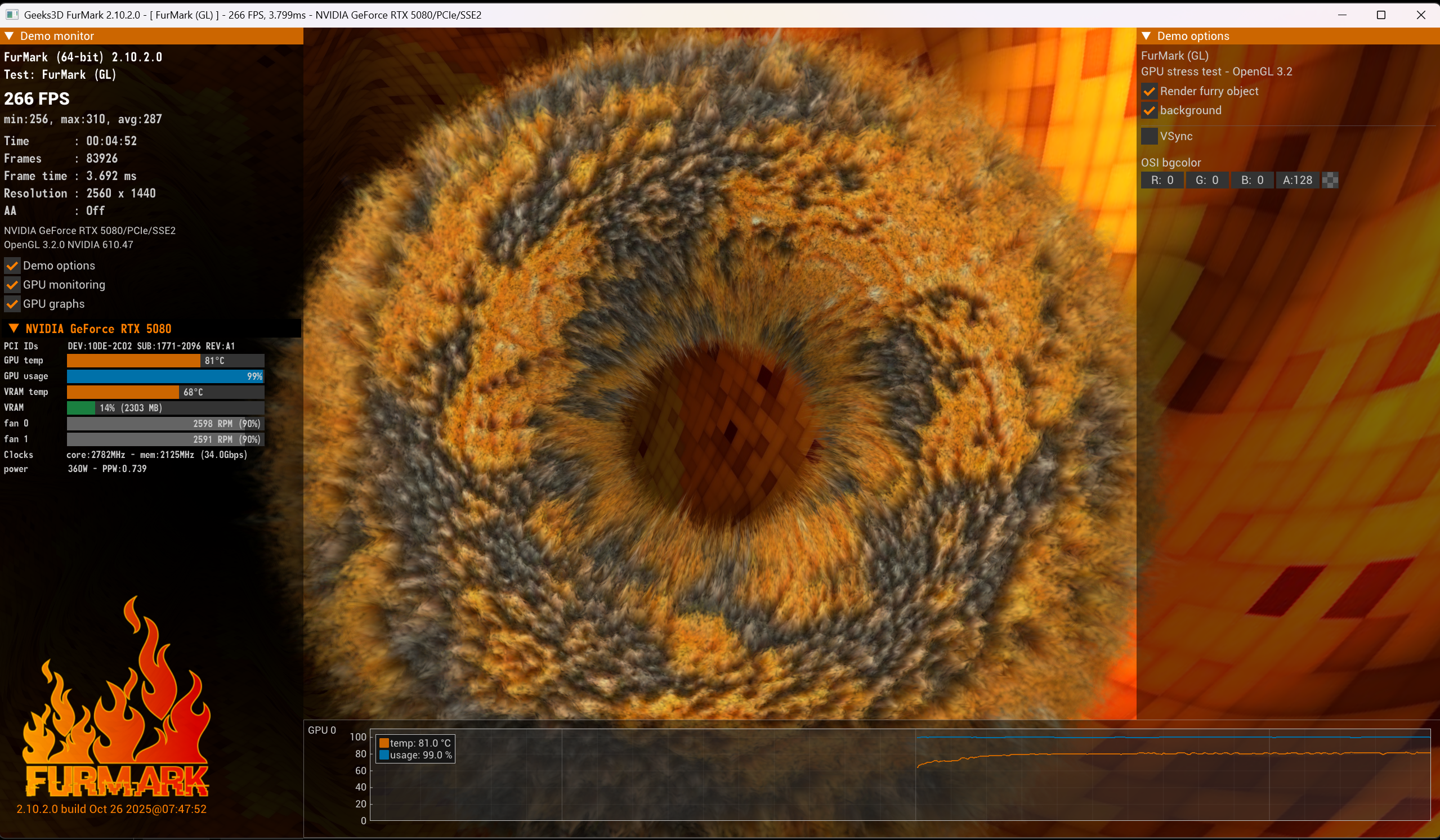This screenshot has height=840, width=1440.
Task: Click the Frames 83926 value
Action: [x=102, y=159]
